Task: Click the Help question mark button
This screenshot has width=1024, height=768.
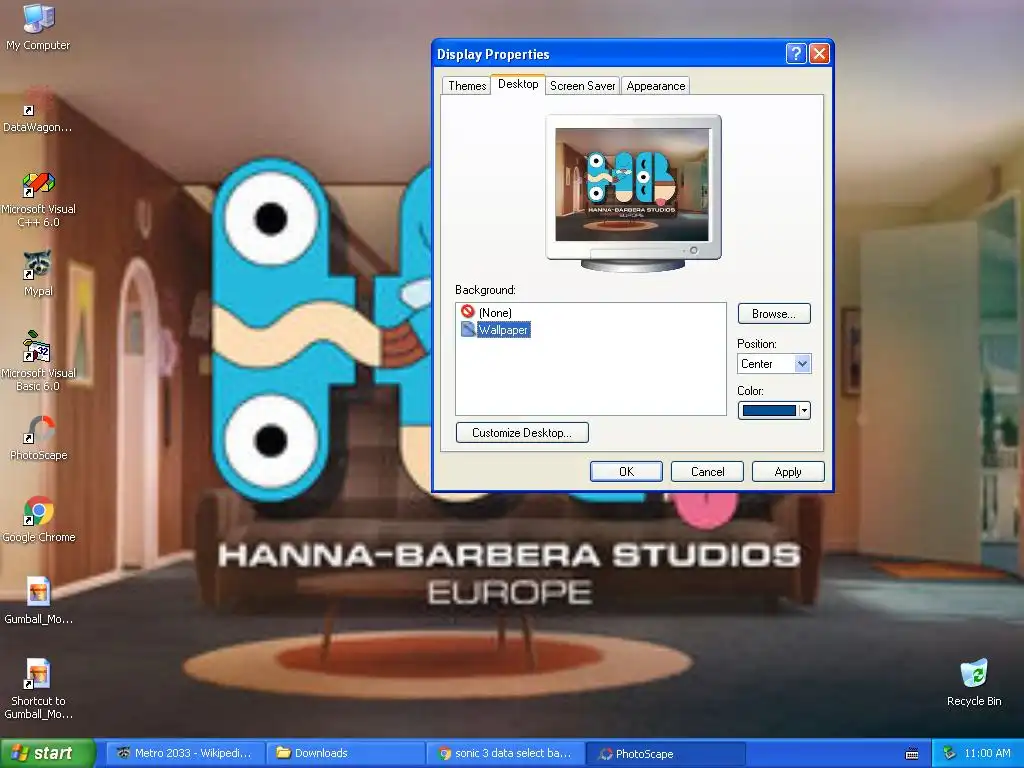Action: [795, 54]
